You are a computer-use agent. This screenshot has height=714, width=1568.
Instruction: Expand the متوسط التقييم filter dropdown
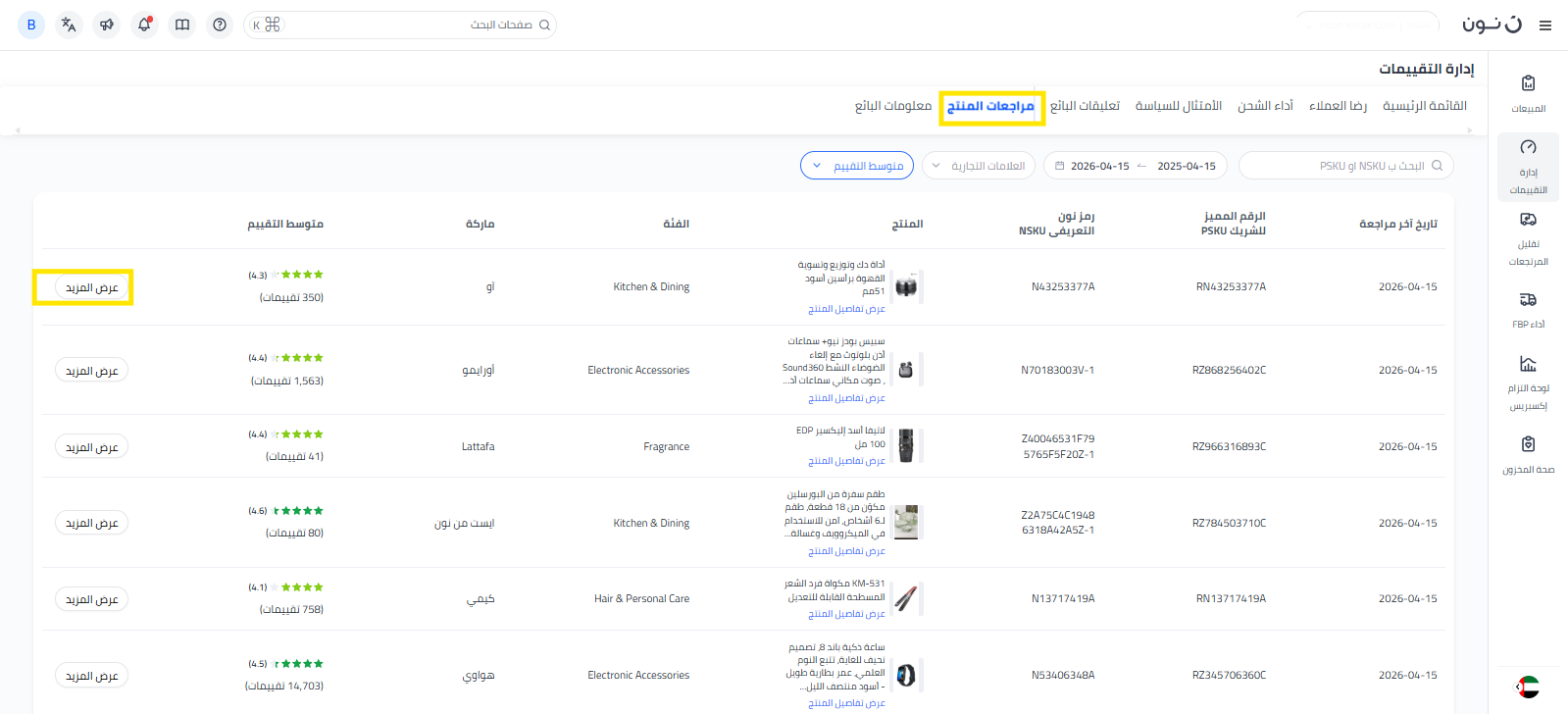point(857,166)
